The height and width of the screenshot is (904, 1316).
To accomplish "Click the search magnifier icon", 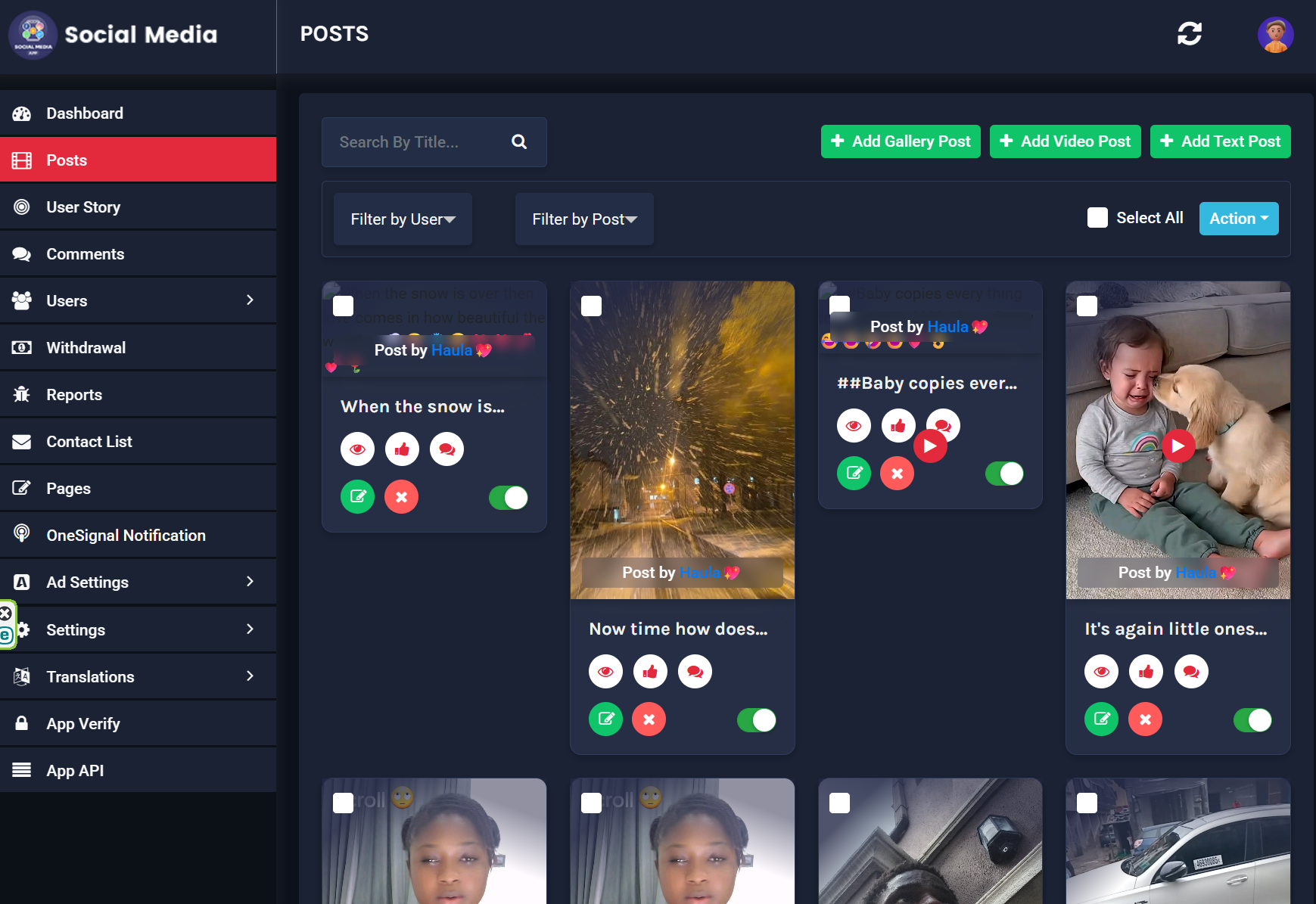I will click(519, 142).
